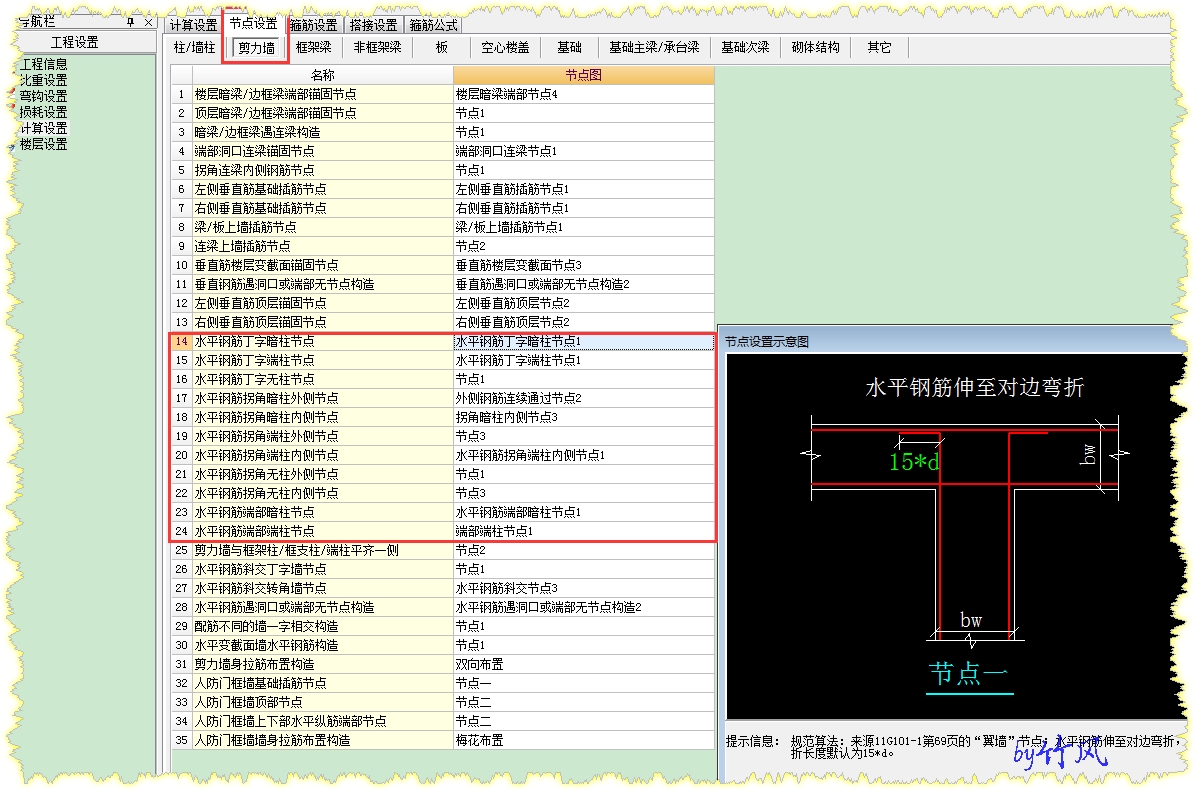1194x790 pixels.
Task: Select row 水平钢筋拐角无柱内侧节点
Action: coord(323,493)
